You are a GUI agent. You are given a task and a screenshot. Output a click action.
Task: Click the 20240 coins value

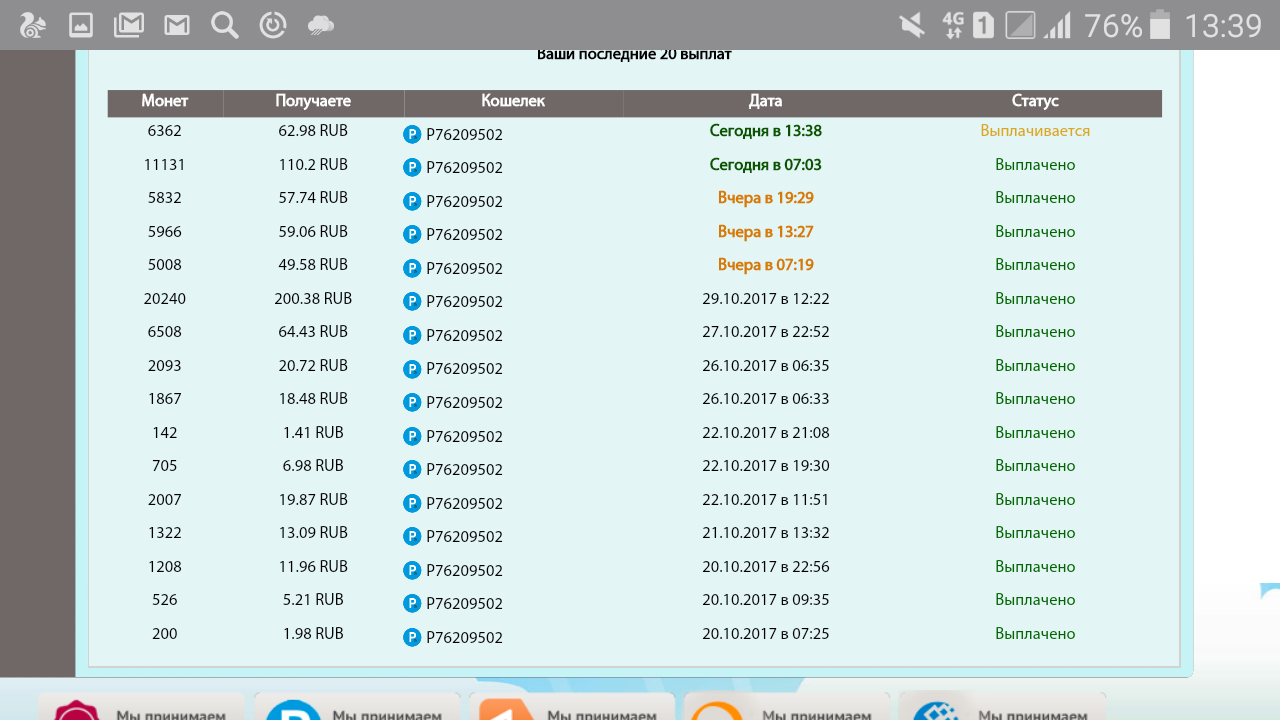coord(165,299)
